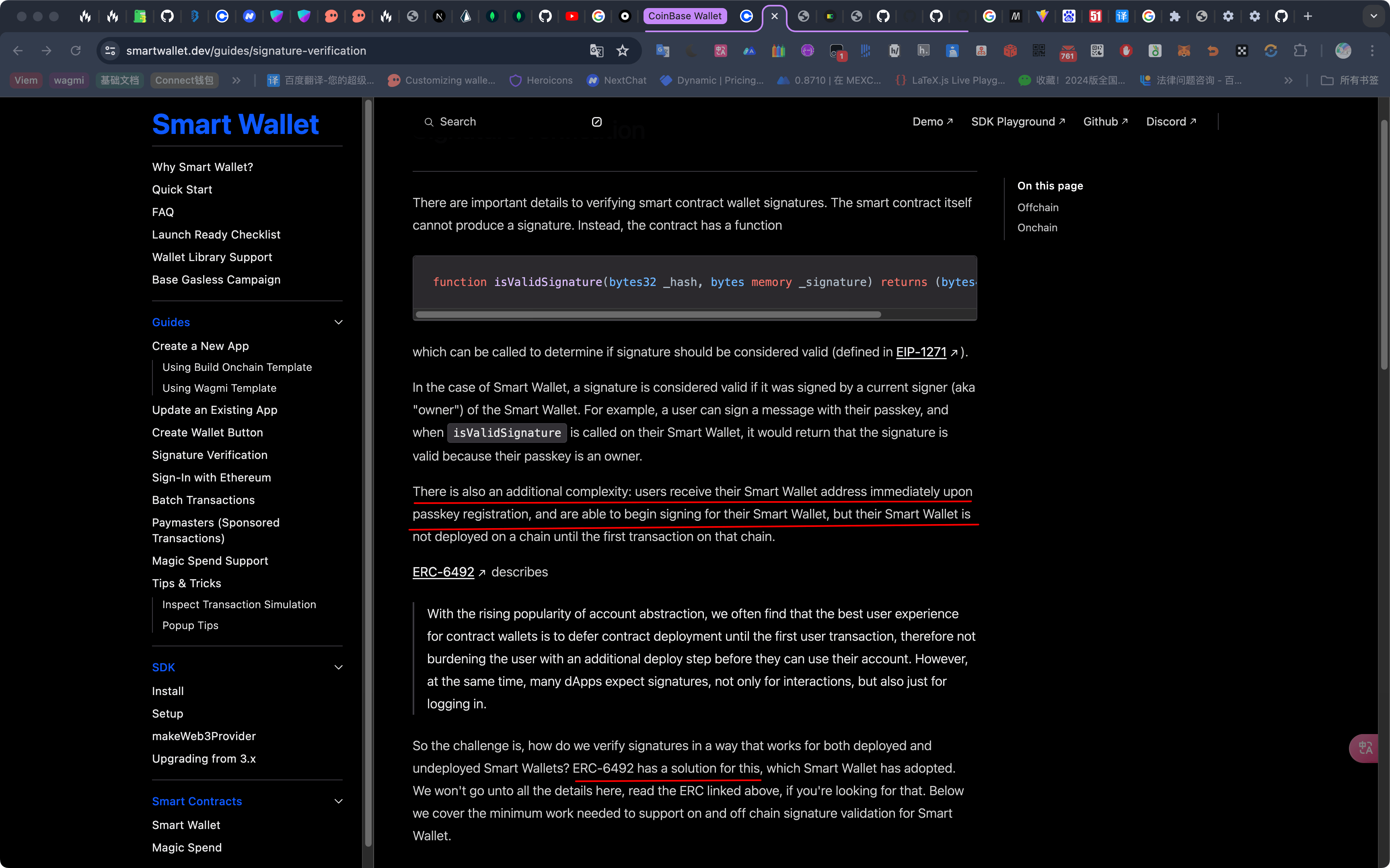Show more bookmarks via double chevron

1288,80
